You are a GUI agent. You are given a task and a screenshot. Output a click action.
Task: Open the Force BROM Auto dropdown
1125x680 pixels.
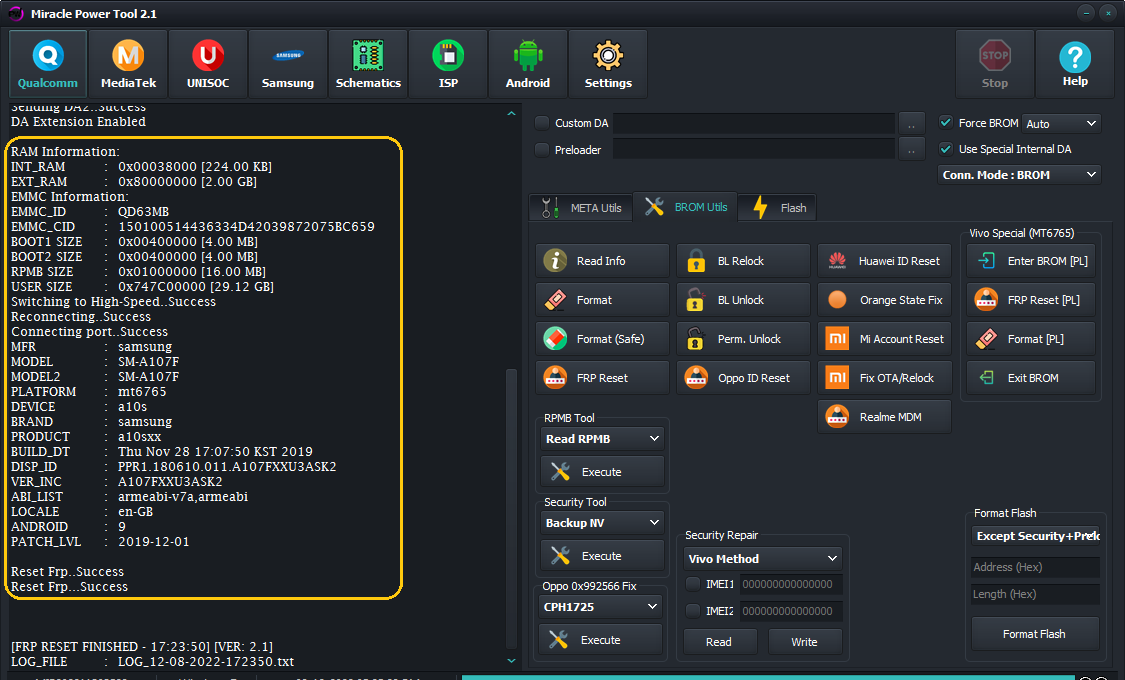[1061, 123]
